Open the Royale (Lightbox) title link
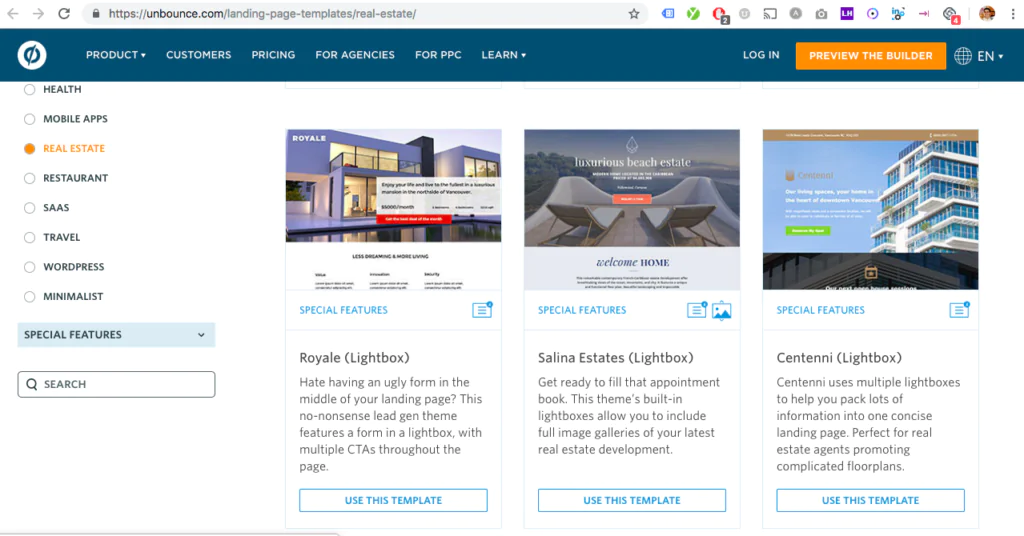Image resolution: width=1024 pixels, height=536 pixels. (x=355, y=358)
